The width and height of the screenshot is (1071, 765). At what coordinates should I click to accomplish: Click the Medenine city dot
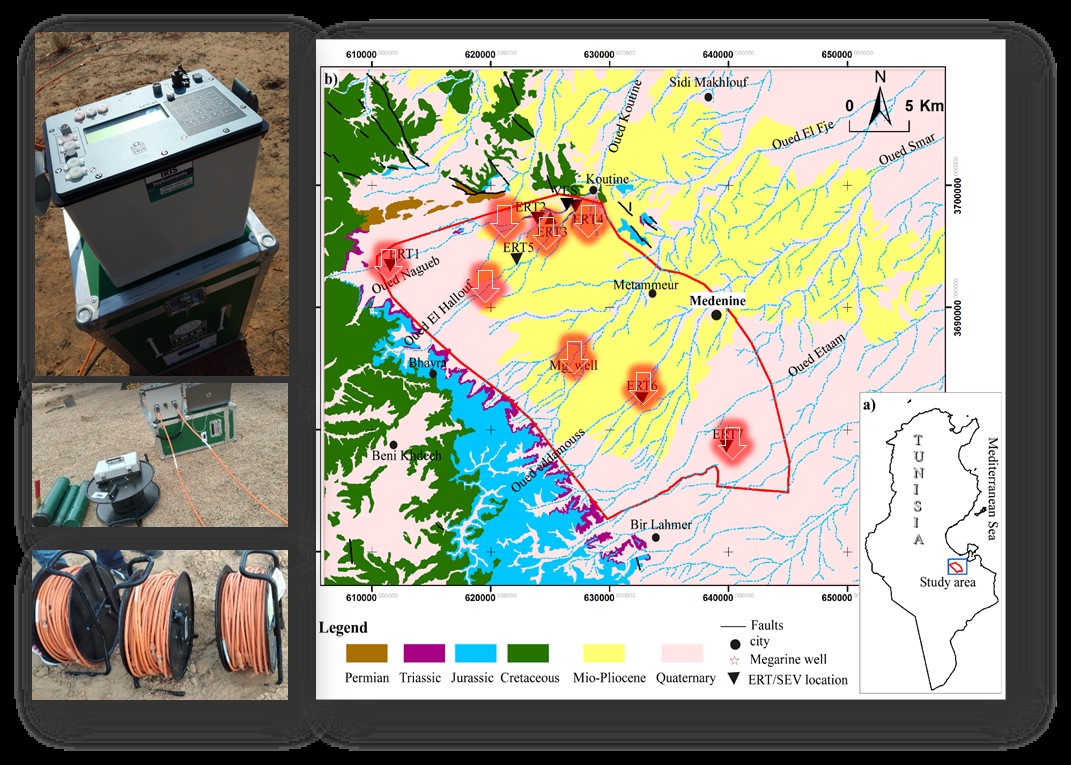(x=717, y=314)
